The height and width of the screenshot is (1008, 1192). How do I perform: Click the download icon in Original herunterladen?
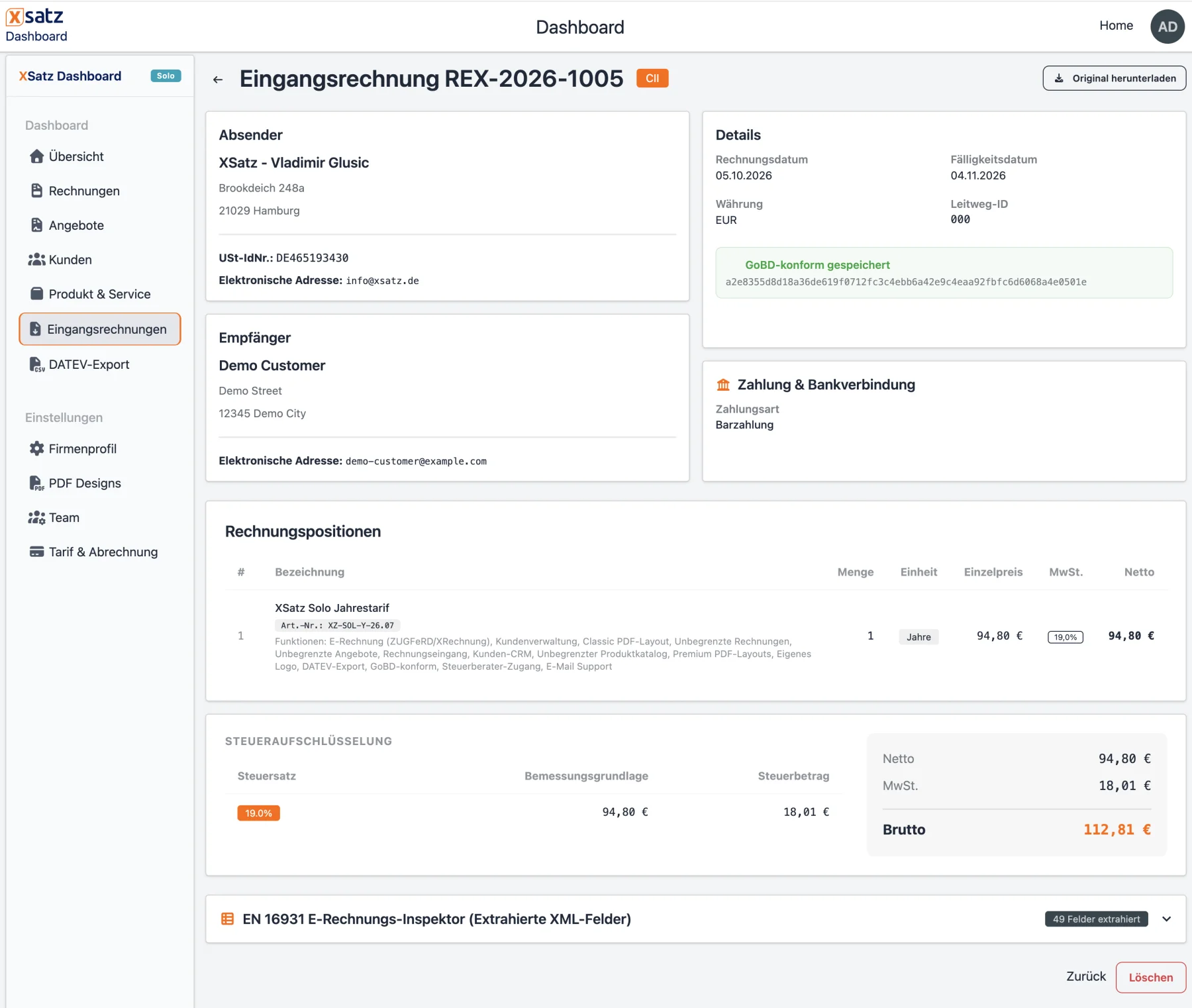tap(1059, 78)
